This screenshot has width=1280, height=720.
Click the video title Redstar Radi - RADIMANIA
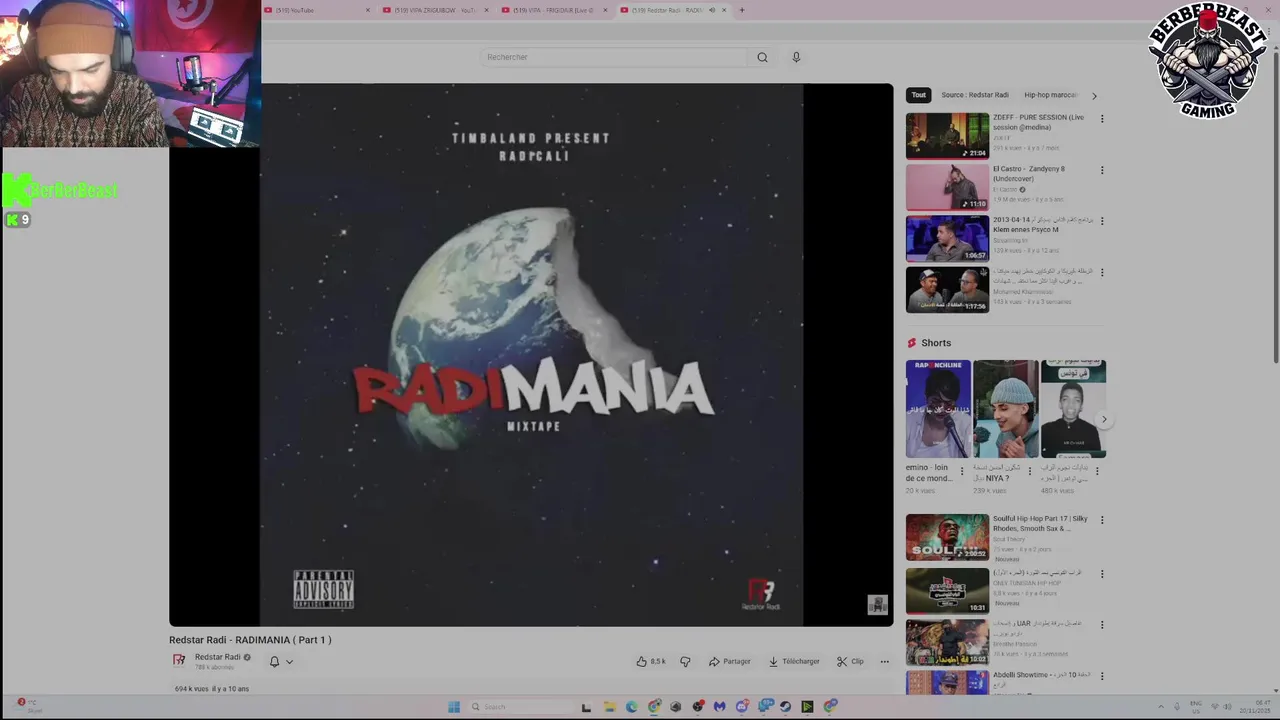(x=250, y=640)
